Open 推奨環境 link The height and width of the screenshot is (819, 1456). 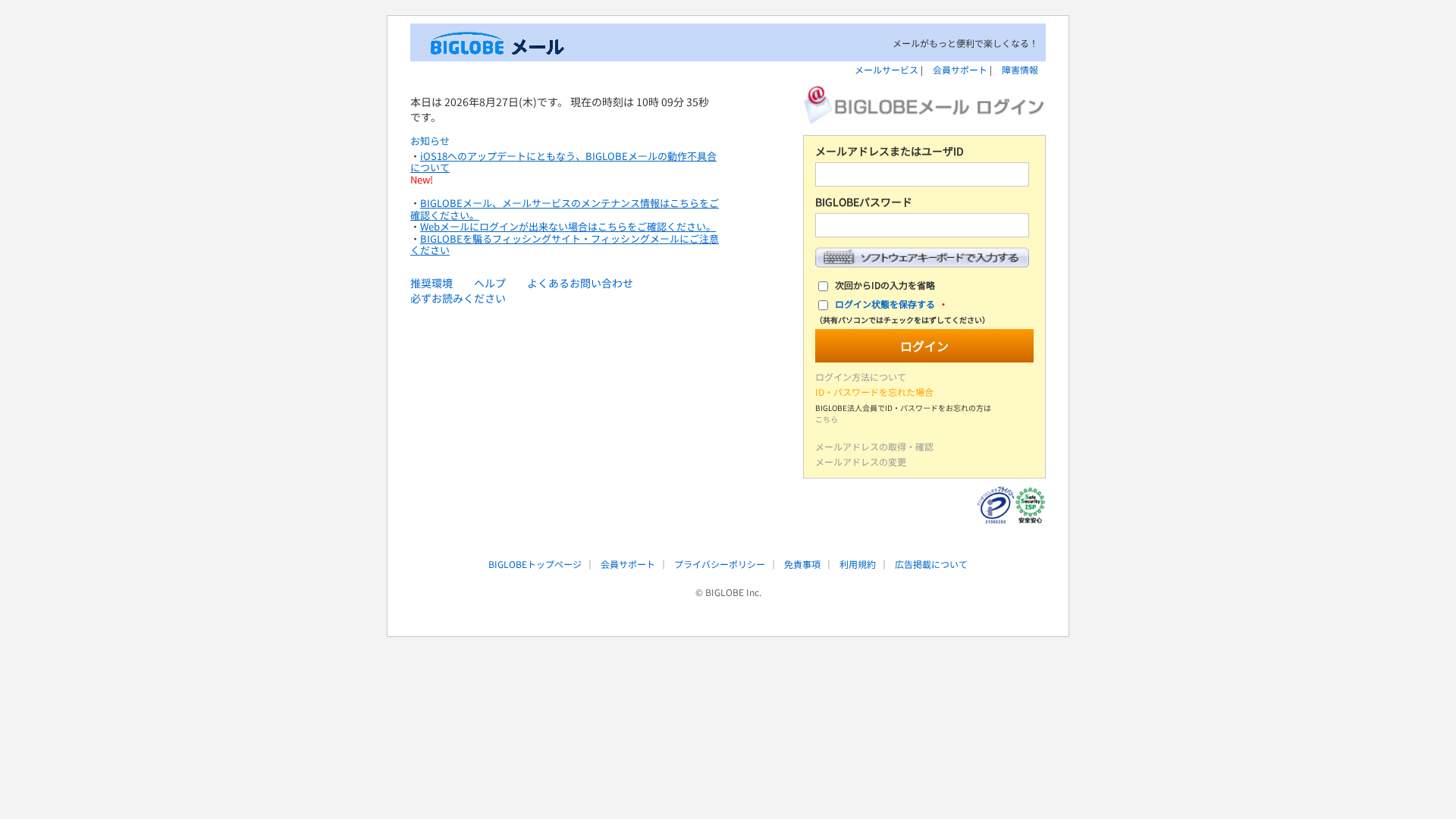pyautogui.click(x=431, y=283)
